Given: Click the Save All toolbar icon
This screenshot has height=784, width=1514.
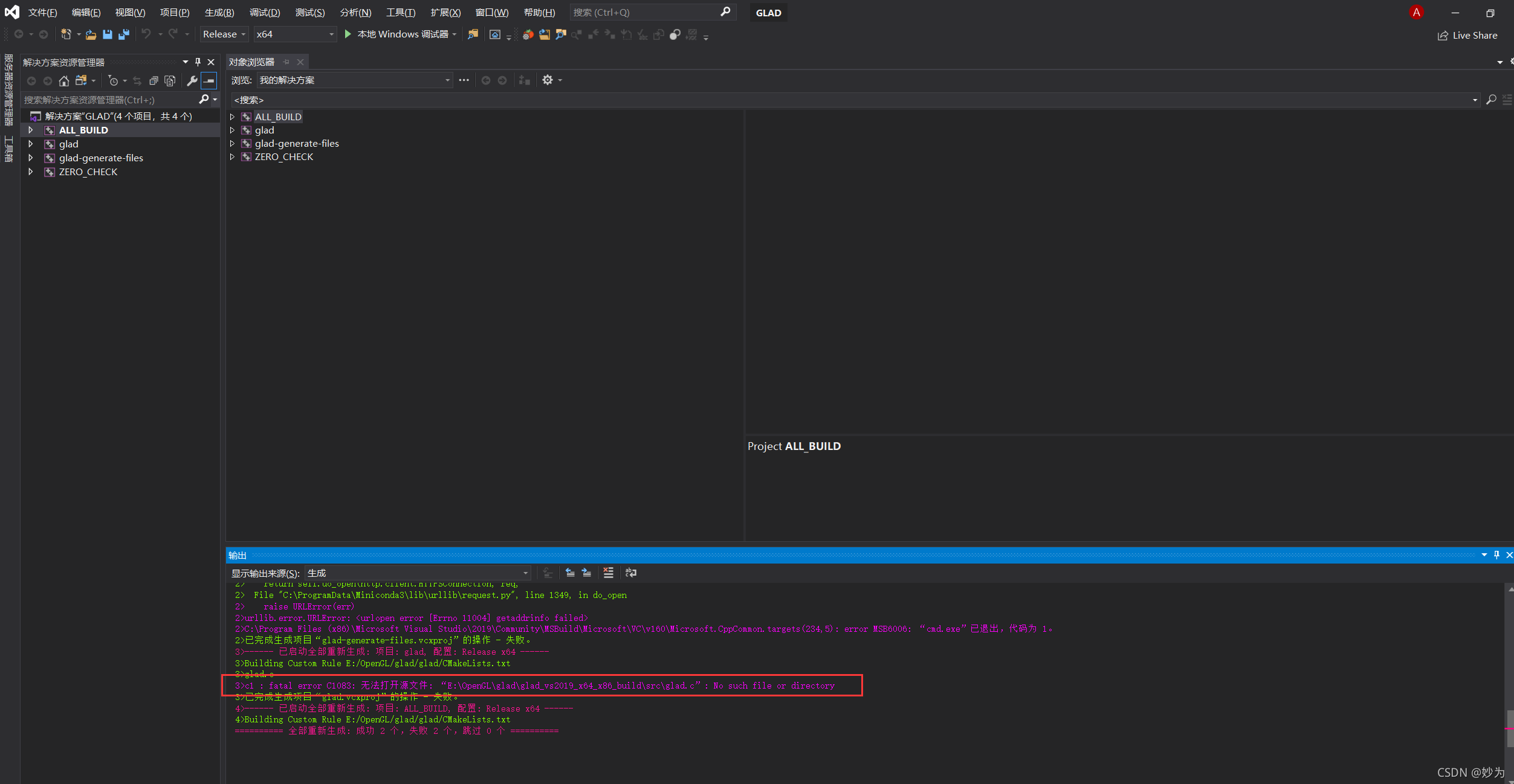Looking at the screenshot, I should [x=124, y=34].
